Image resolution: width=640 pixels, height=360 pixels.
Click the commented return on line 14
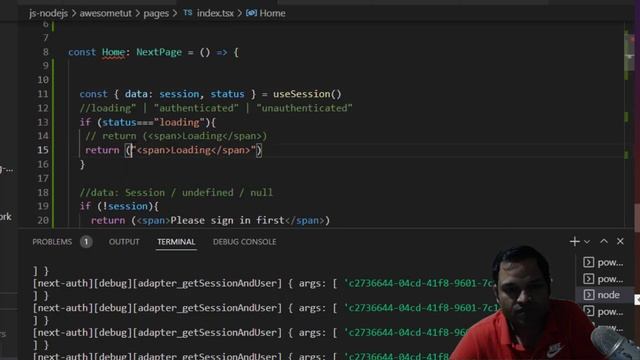pos(176,136)
